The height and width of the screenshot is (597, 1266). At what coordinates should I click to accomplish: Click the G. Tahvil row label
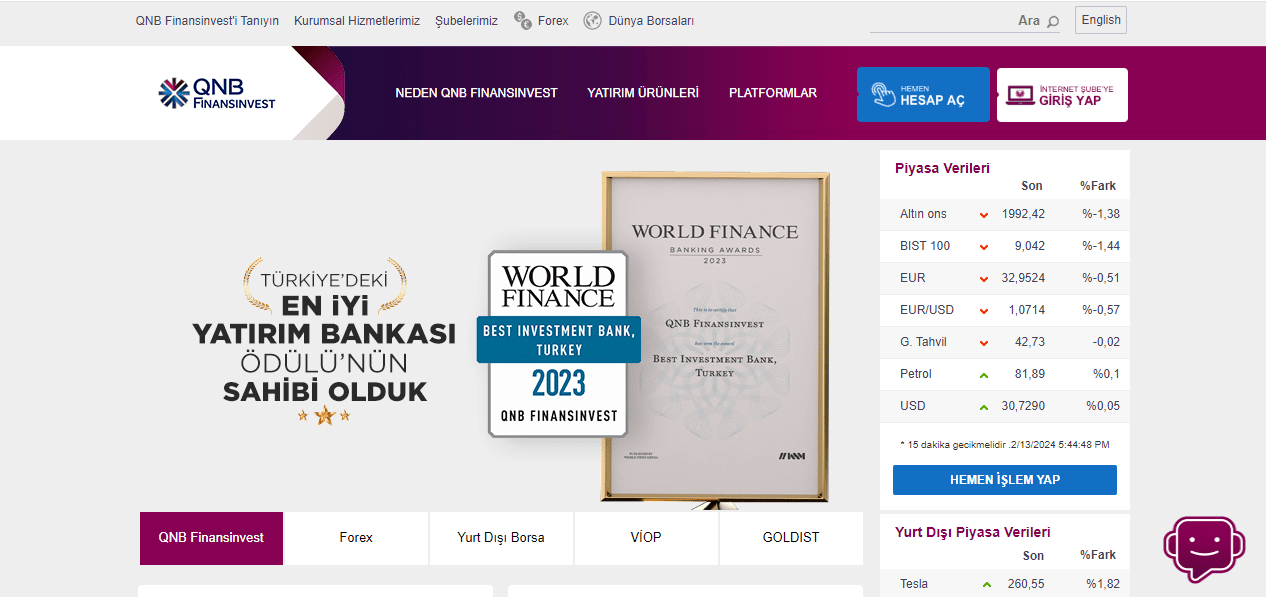923,342
